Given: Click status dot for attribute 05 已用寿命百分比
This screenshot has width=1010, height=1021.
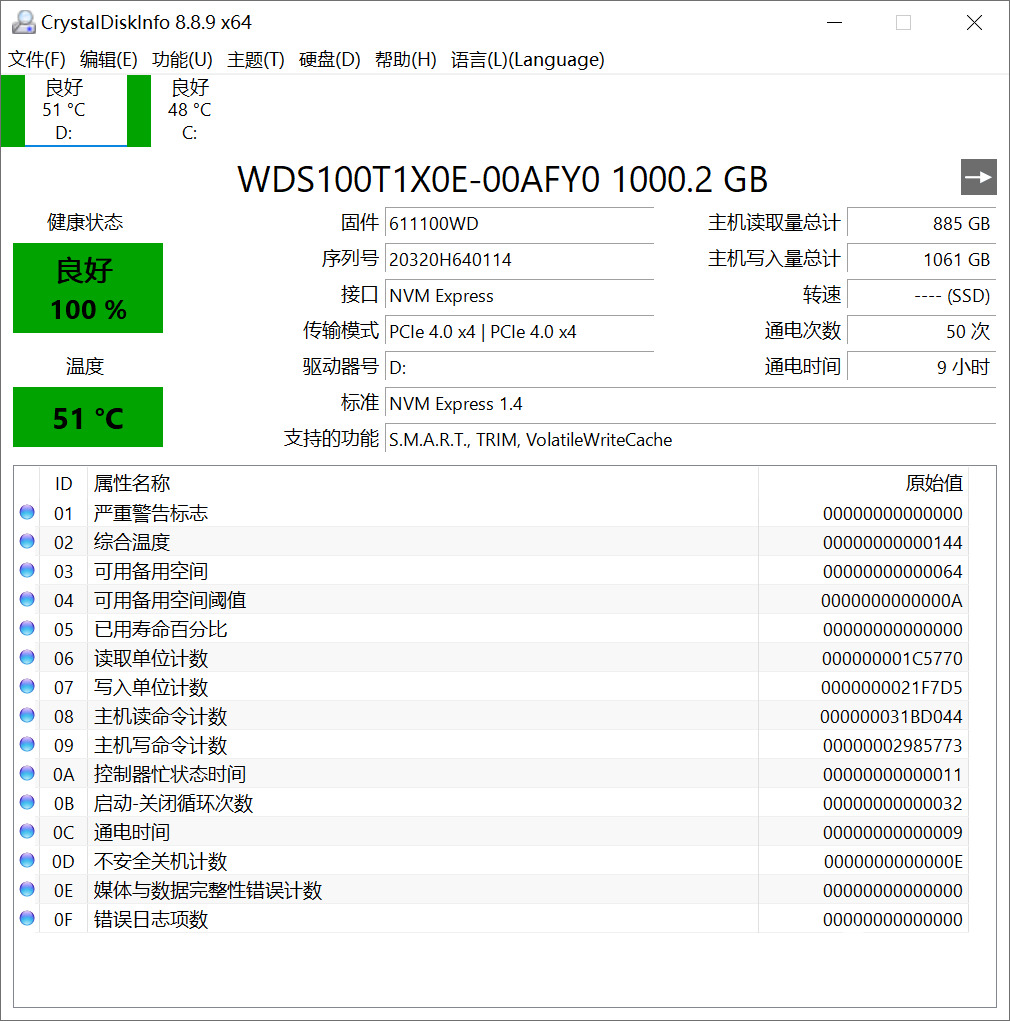Looking at the screenshot, I should [27, 628].
